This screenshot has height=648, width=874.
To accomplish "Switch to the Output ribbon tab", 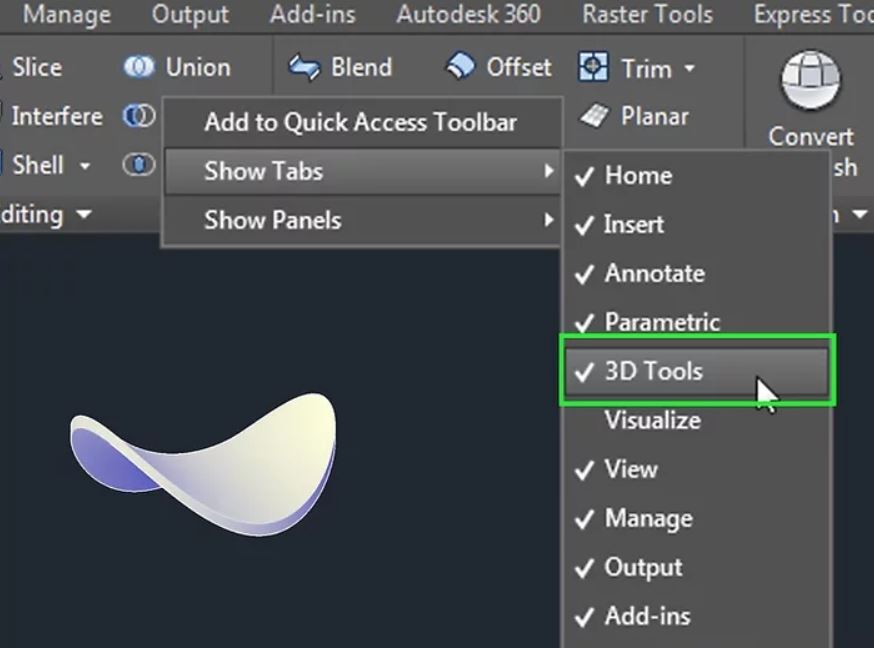I will pyautogui.click(x=190, y=14).
